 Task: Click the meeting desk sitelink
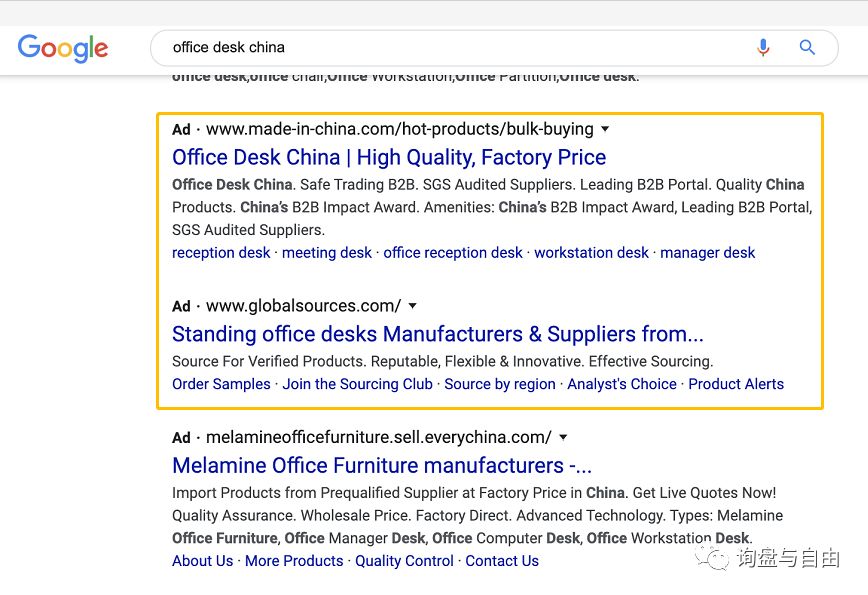327,253
